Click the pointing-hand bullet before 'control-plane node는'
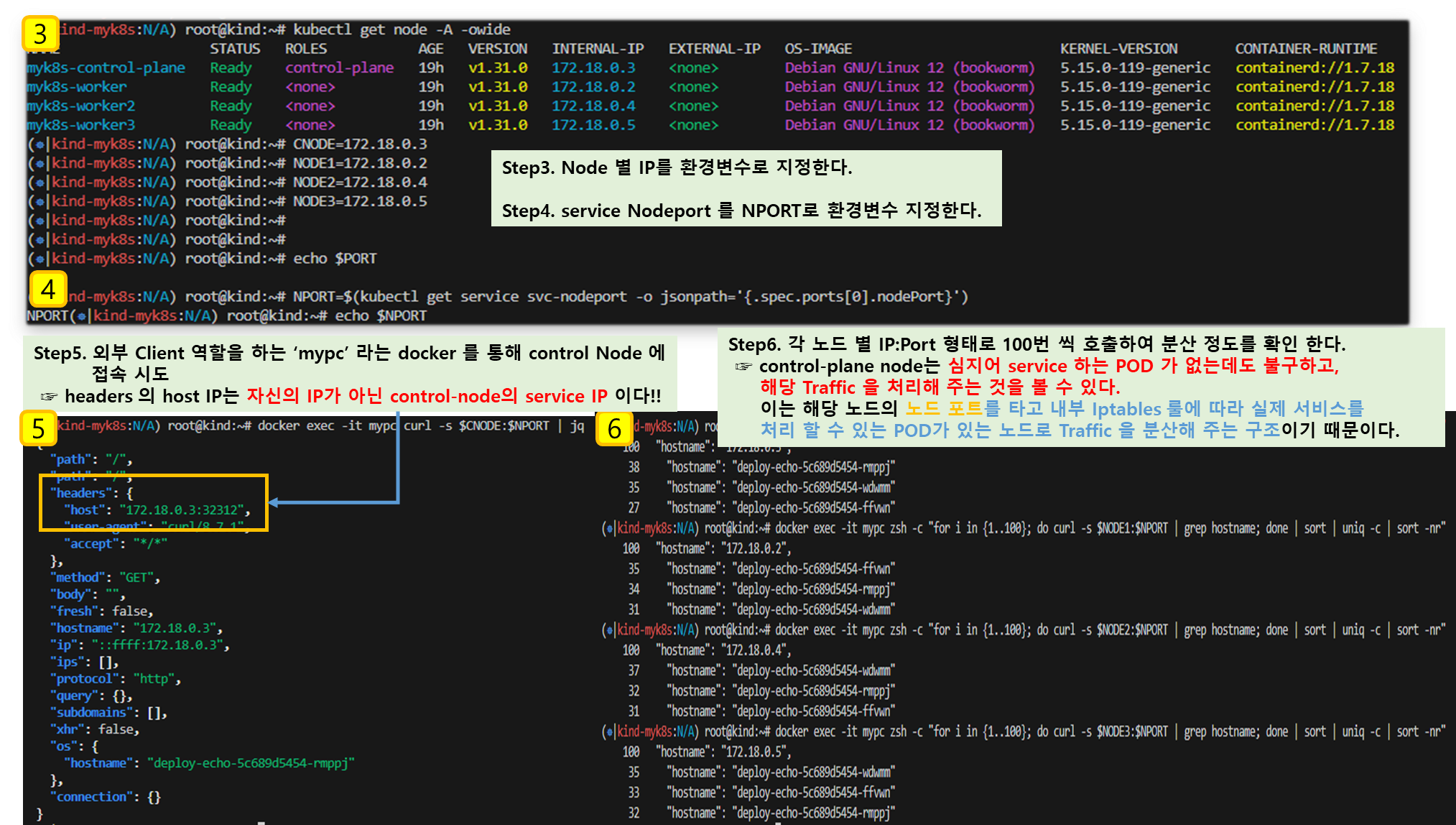Viewport: 1456px width, 825px height. click(x=743, y=367)
